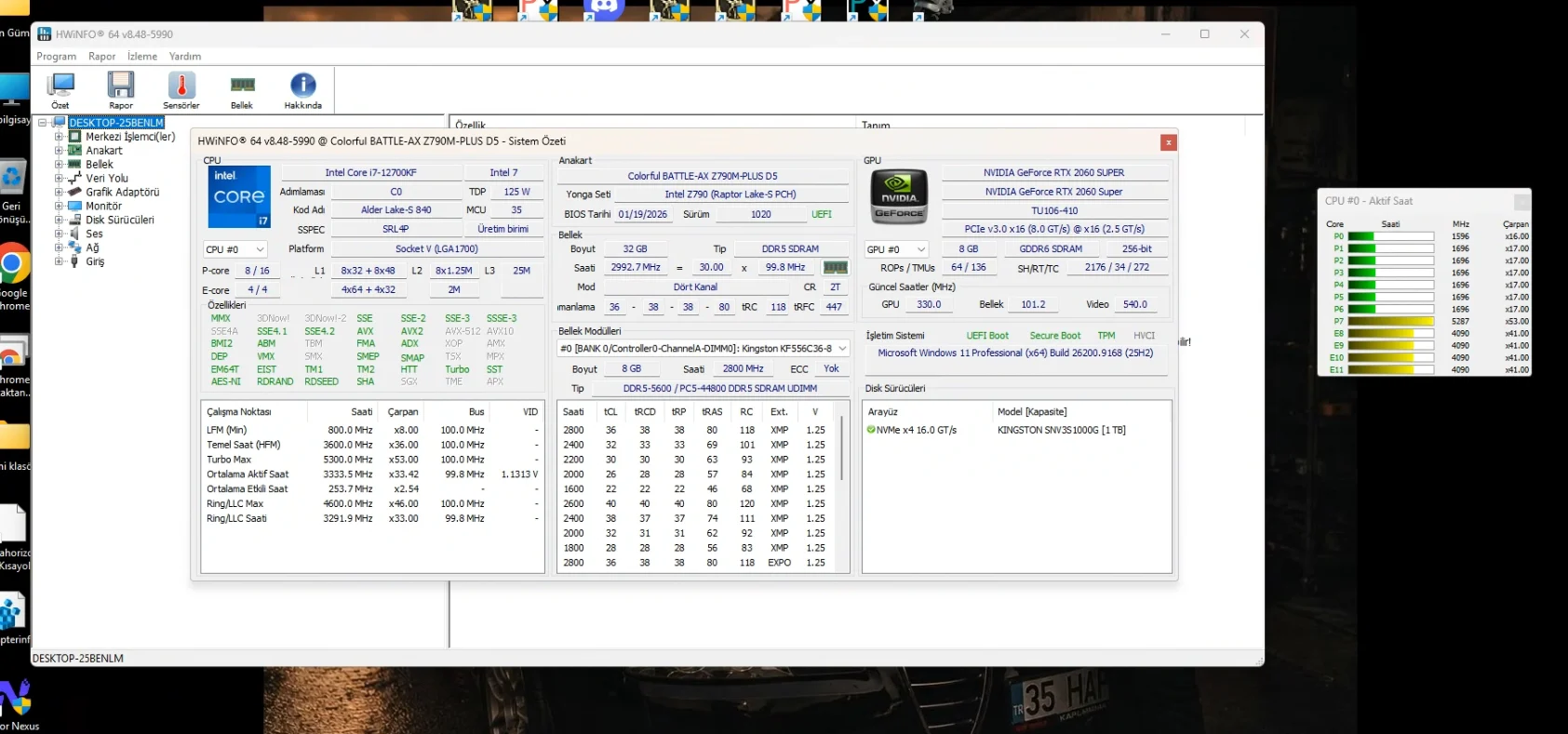Click the Ağ network tree icon
Screen dimensions: 1568x734
(74, 248)
